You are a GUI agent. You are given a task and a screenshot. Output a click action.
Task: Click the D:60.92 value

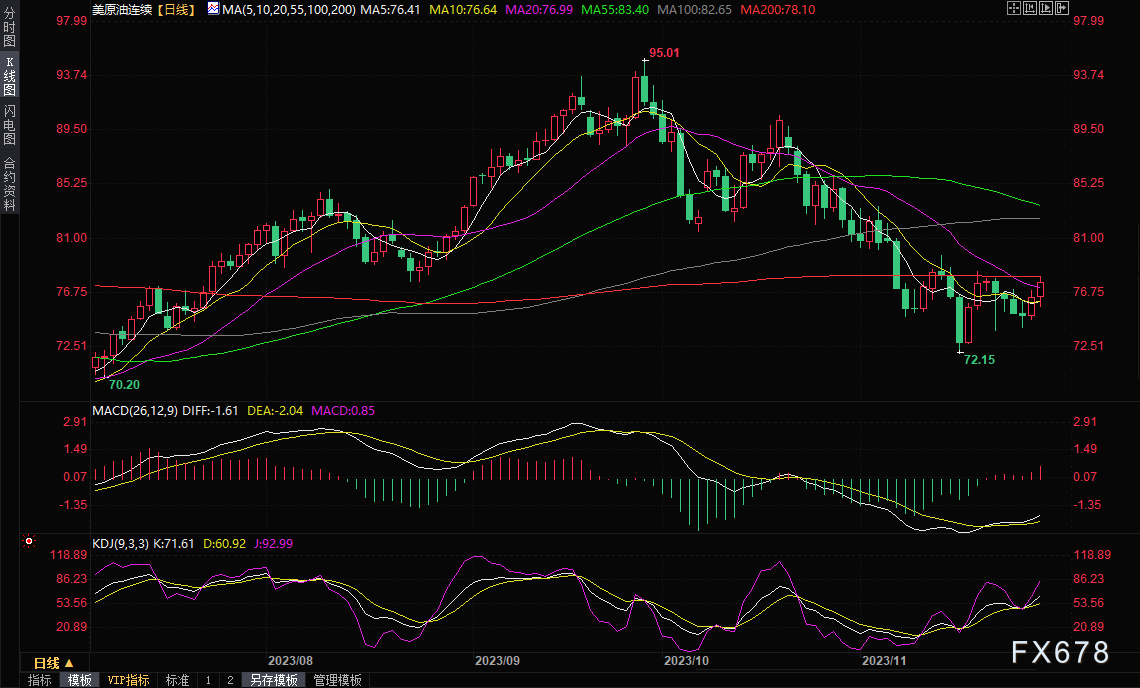[x=225, y=543]
